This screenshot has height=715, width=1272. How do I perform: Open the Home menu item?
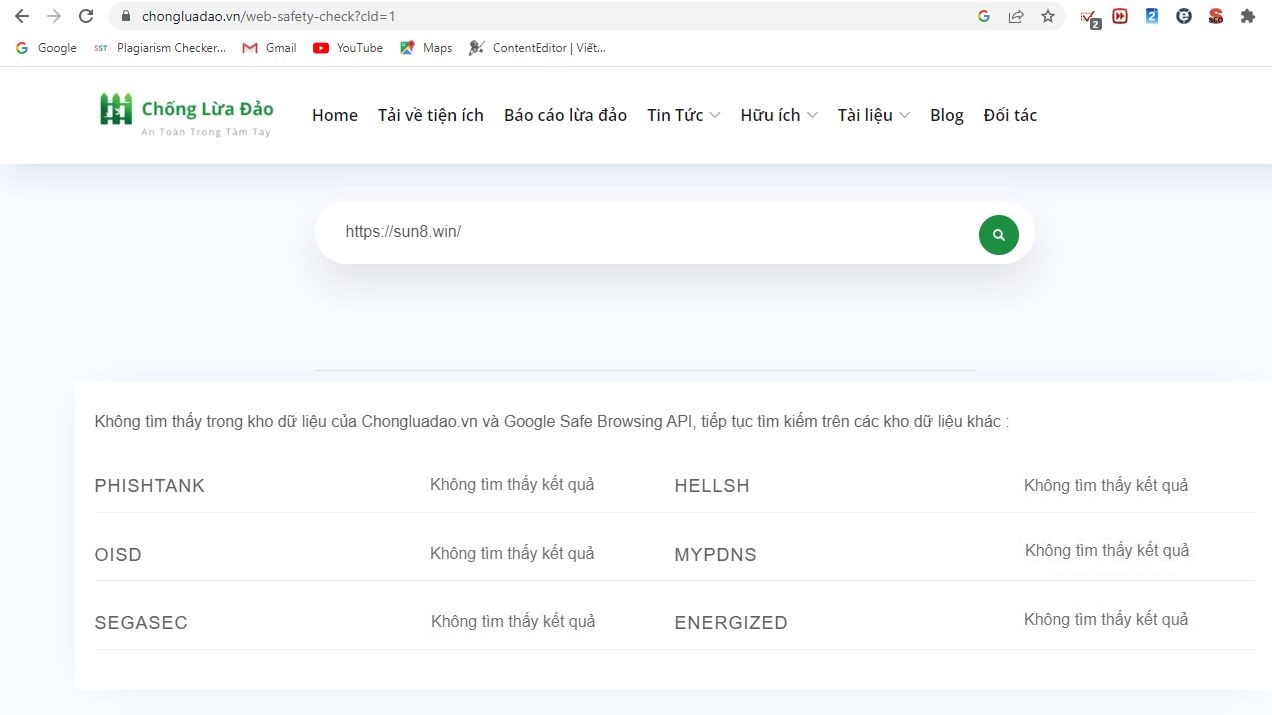pos(334,115)
